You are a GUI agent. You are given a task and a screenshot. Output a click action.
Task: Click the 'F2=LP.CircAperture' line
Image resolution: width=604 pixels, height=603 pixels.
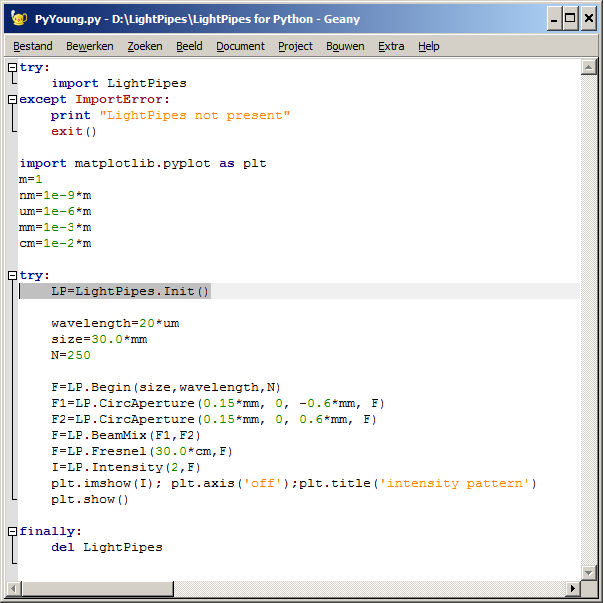point(214,419)
